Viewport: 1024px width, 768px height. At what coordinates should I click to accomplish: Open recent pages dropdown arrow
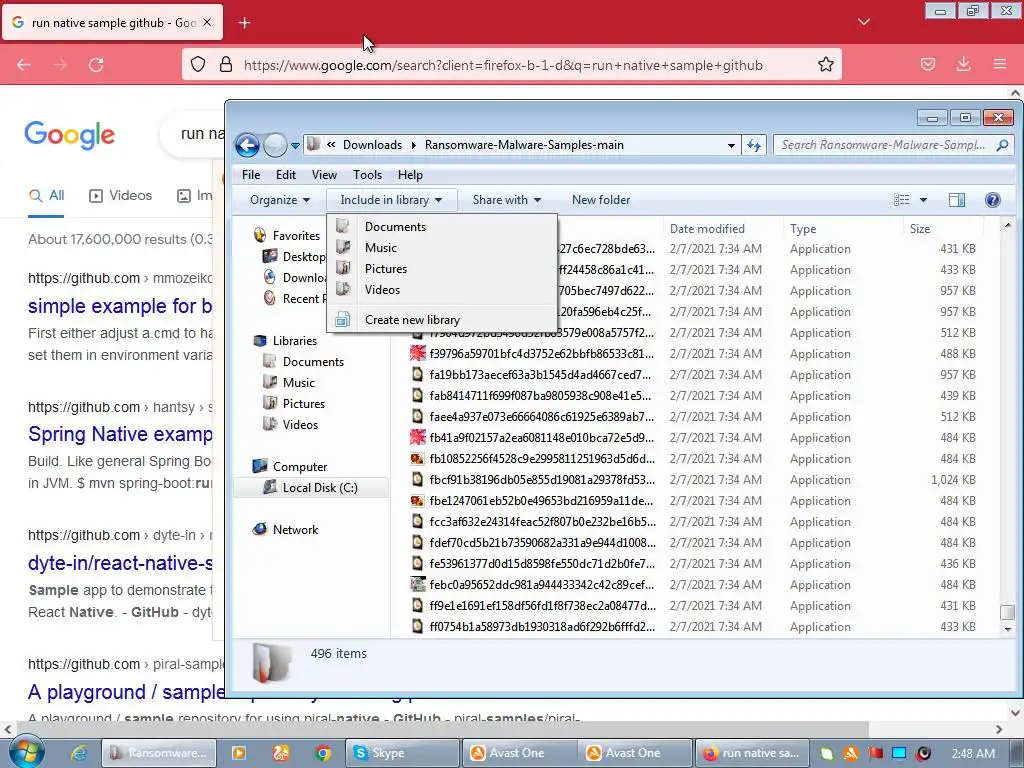tap(295, 145)
